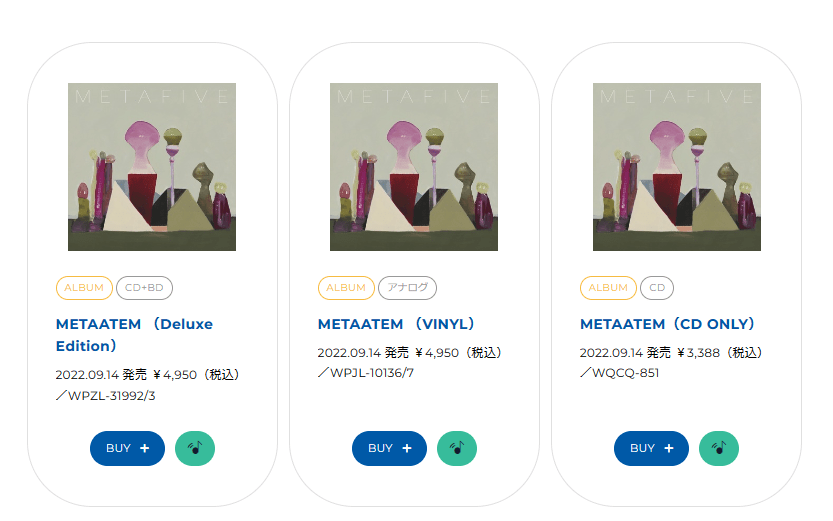Click catalog number WQCQ-851
This screenshot has height=521, width=833.
point(625,373)
